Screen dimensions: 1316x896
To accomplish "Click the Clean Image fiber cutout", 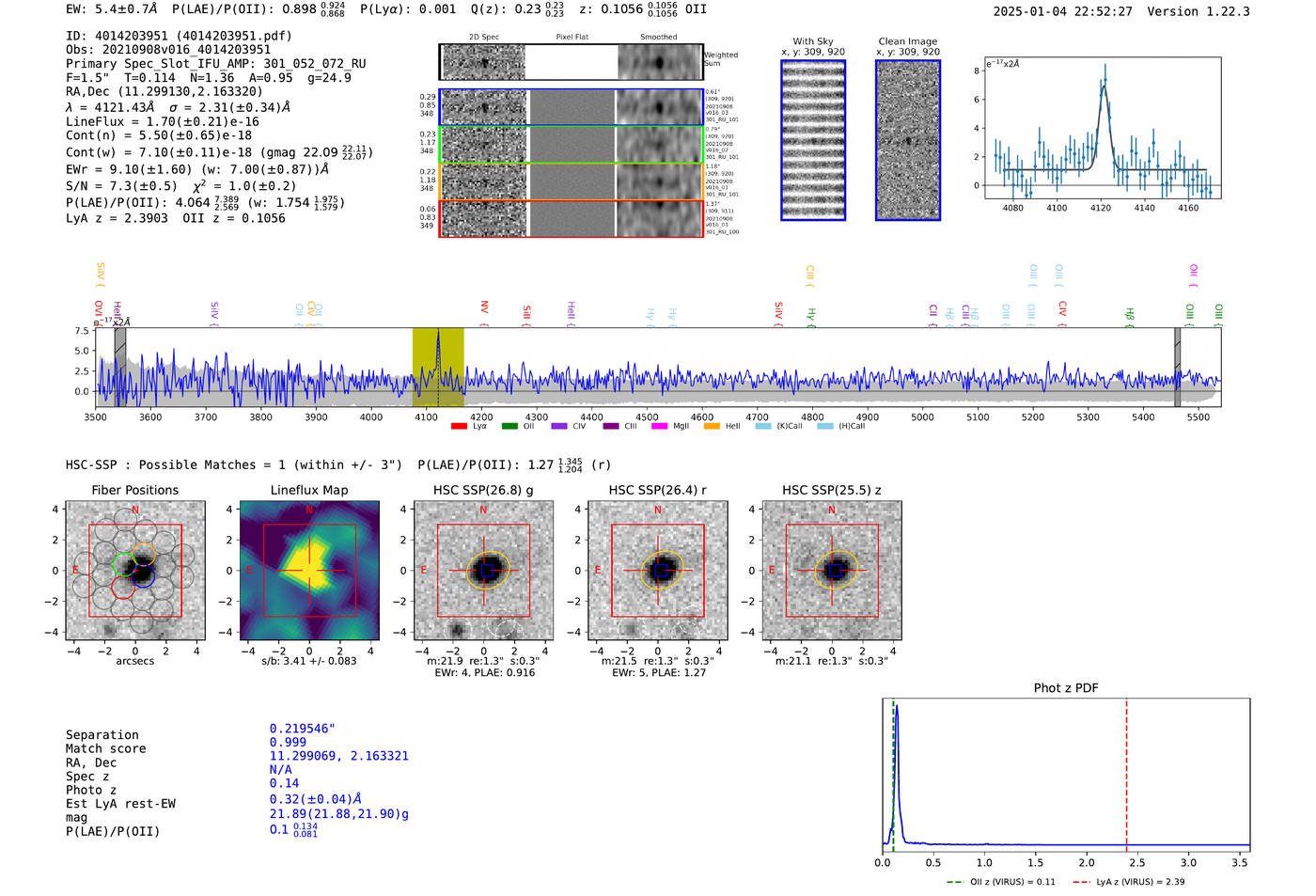I will [908, 140].
